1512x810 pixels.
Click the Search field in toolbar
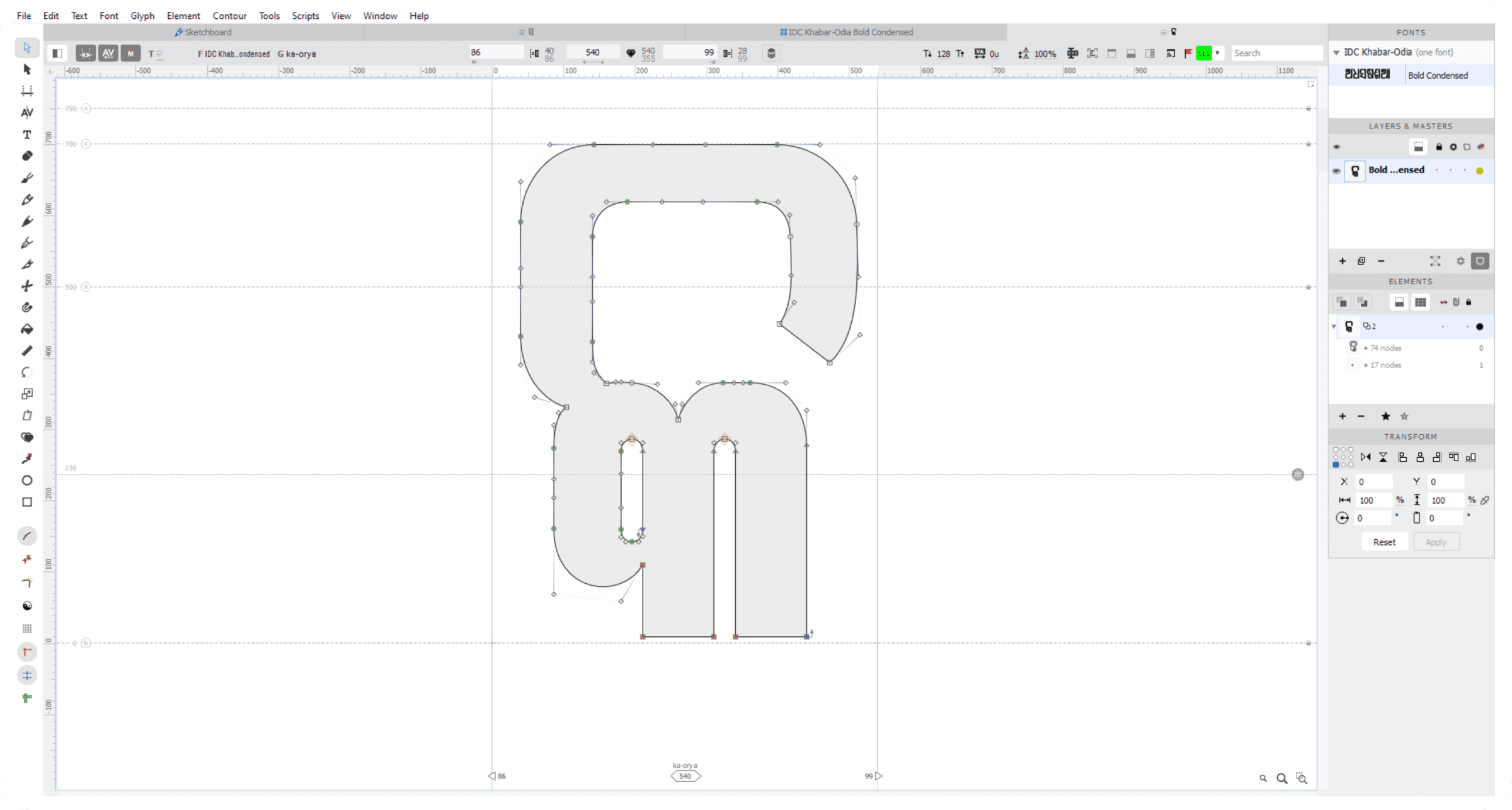coord(1276,53)
